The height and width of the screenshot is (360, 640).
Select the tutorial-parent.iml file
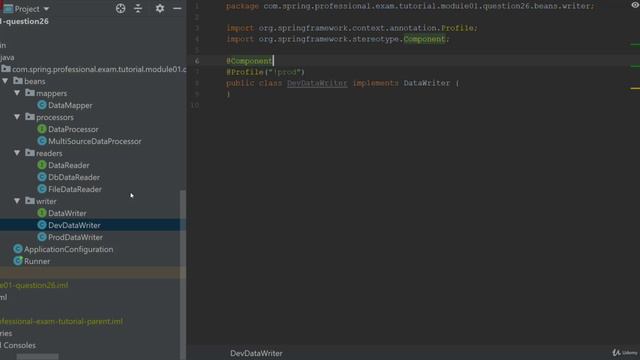61,322
